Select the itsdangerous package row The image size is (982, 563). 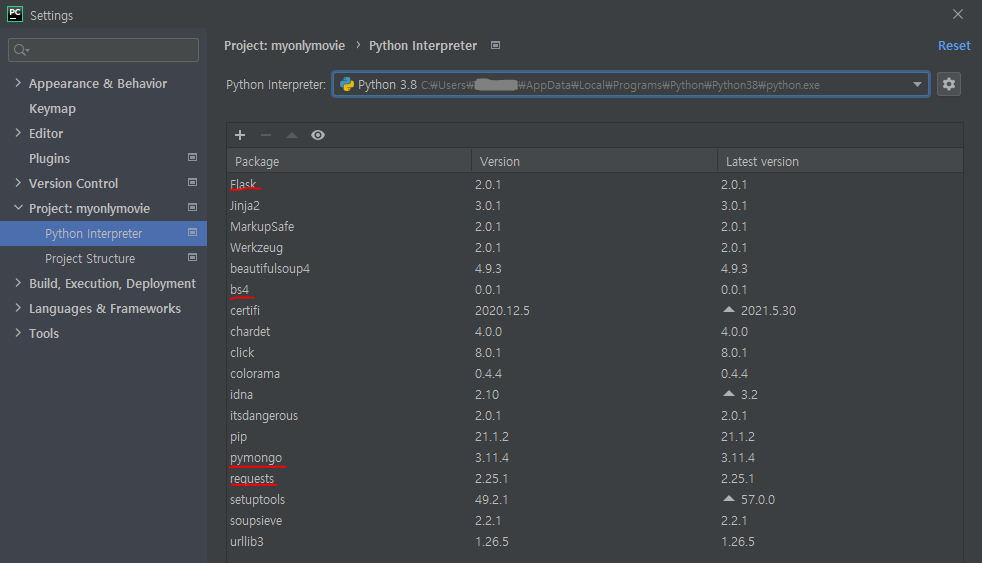coord(595,415)
